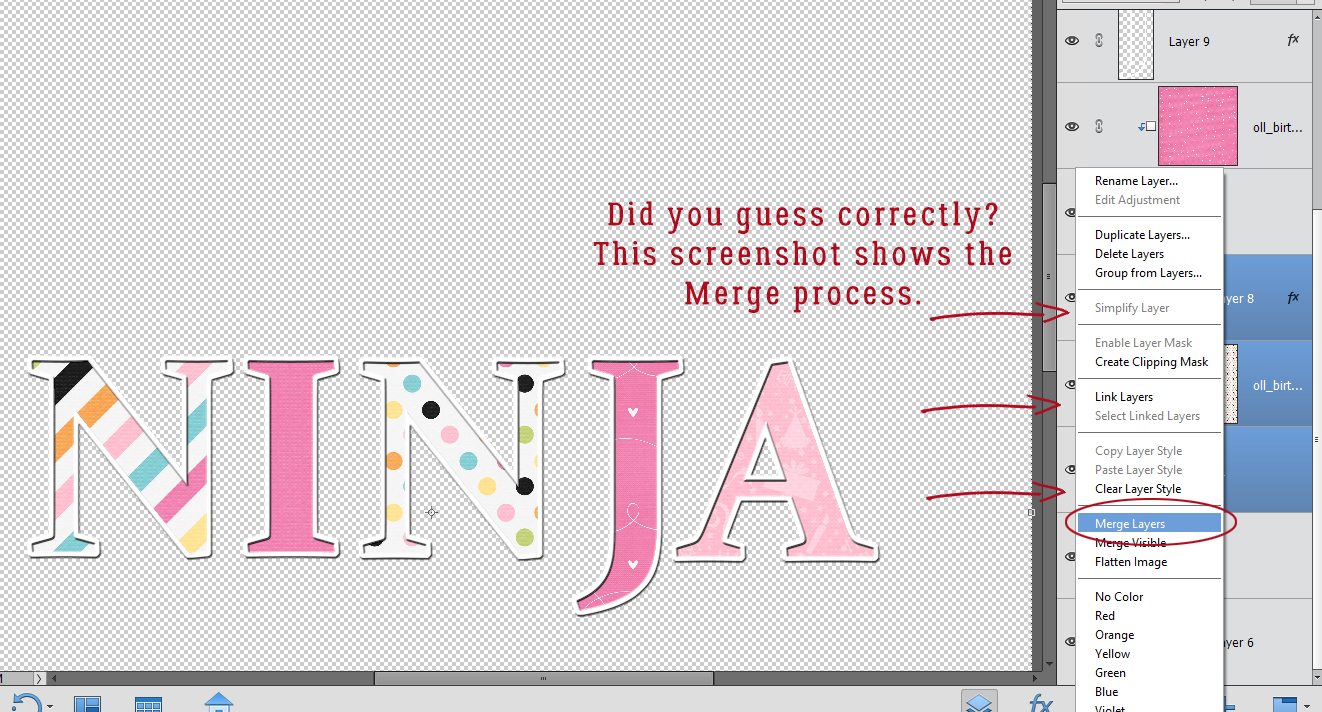Hide Layer 9 with its eye icon
This screenshot has width=1322, height=712.
pyautogui.click(x=1072, y=41)
